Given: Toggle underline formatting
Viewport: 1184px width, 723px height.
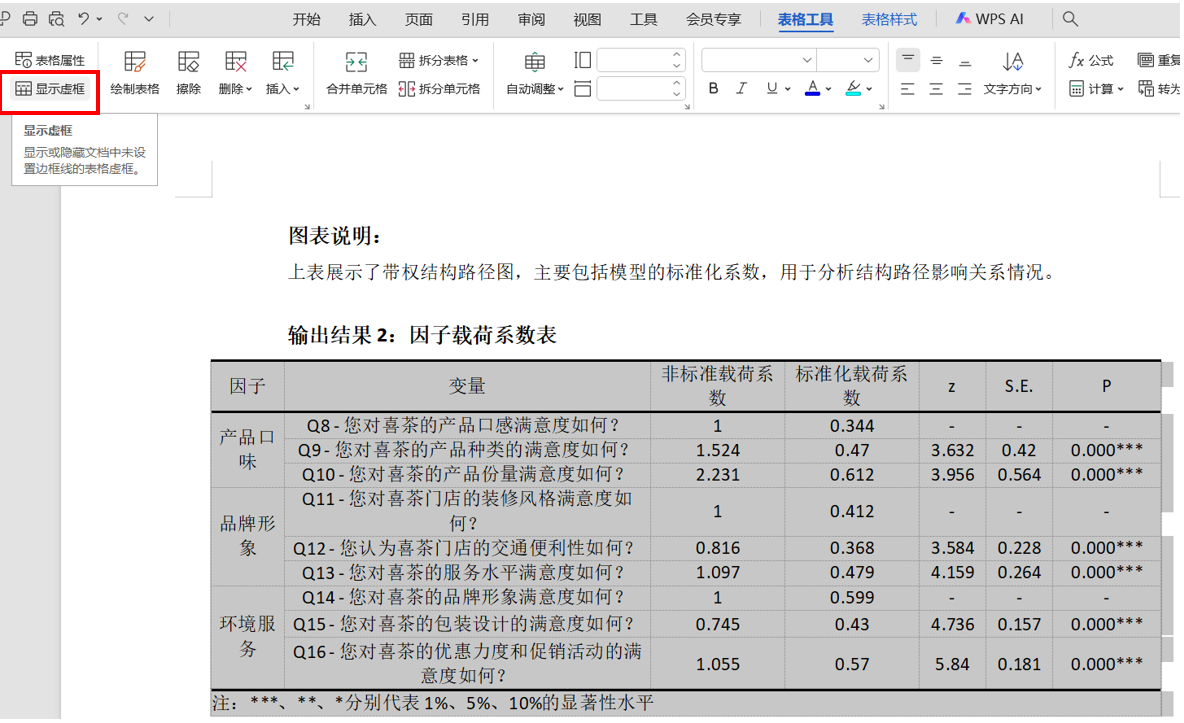Looking at the screenshot, I should (x=772, y=88).
